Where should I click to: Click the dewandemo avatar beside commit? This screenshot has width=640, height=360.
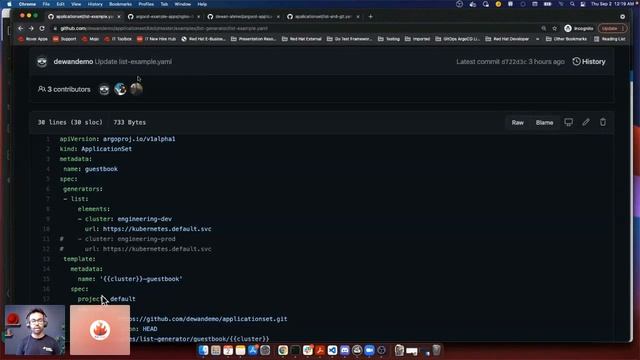coord(42,62)
